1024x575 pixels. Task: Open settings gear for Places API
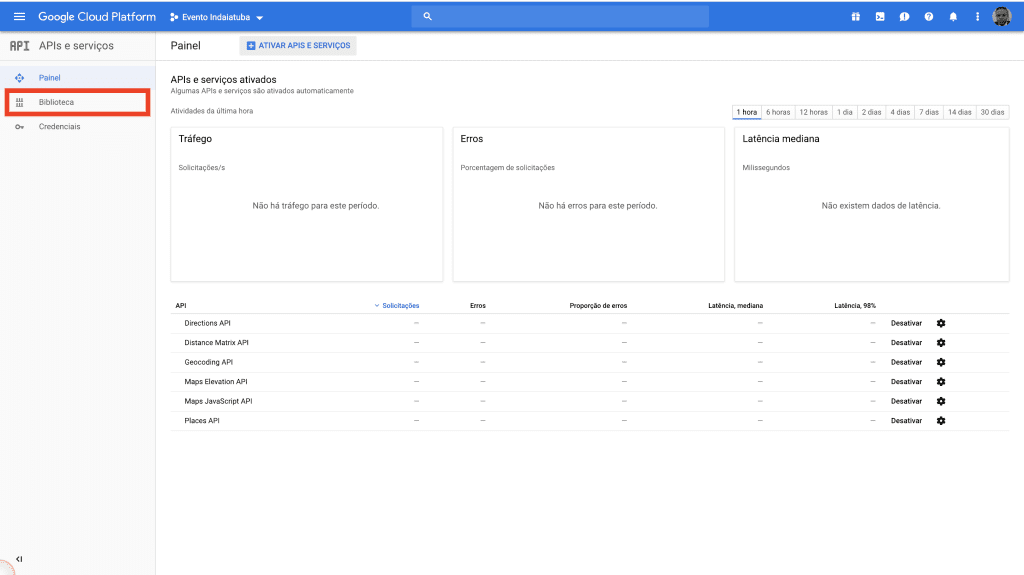941,421
